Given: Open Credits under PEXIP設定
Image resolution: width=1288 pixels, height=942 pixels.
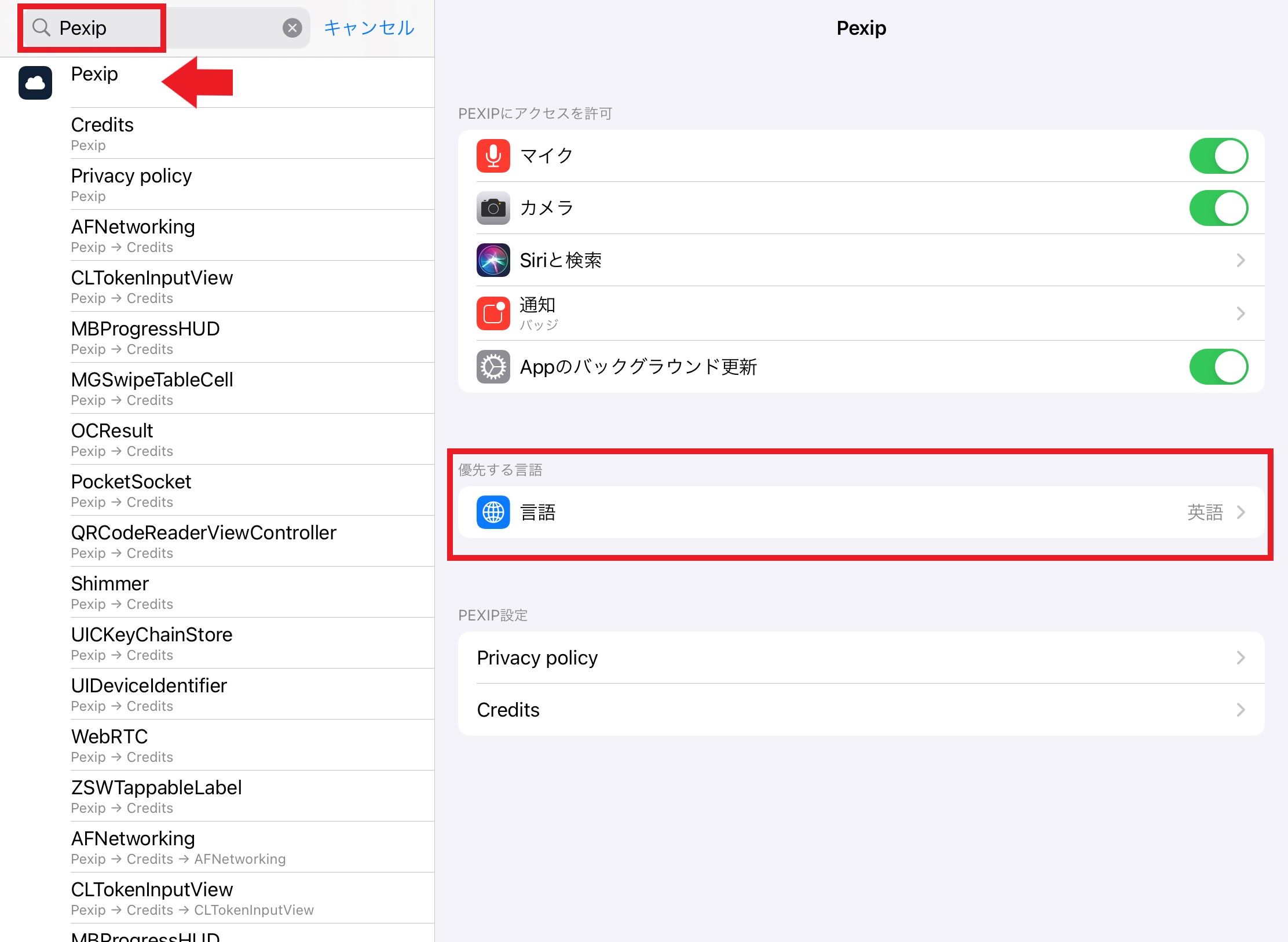Looking at the screenshot, I should (861, 710).
